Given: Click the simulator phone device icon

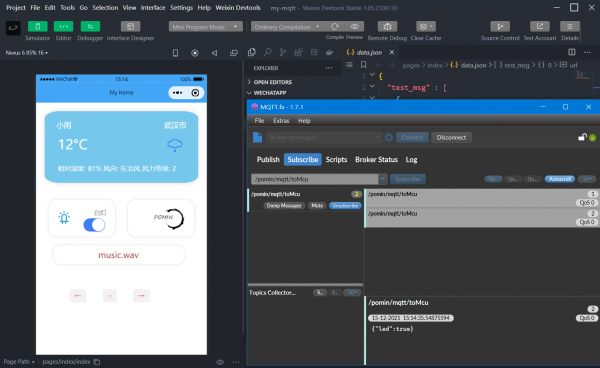Looking at the screenshot, I should tap(175, 53).
